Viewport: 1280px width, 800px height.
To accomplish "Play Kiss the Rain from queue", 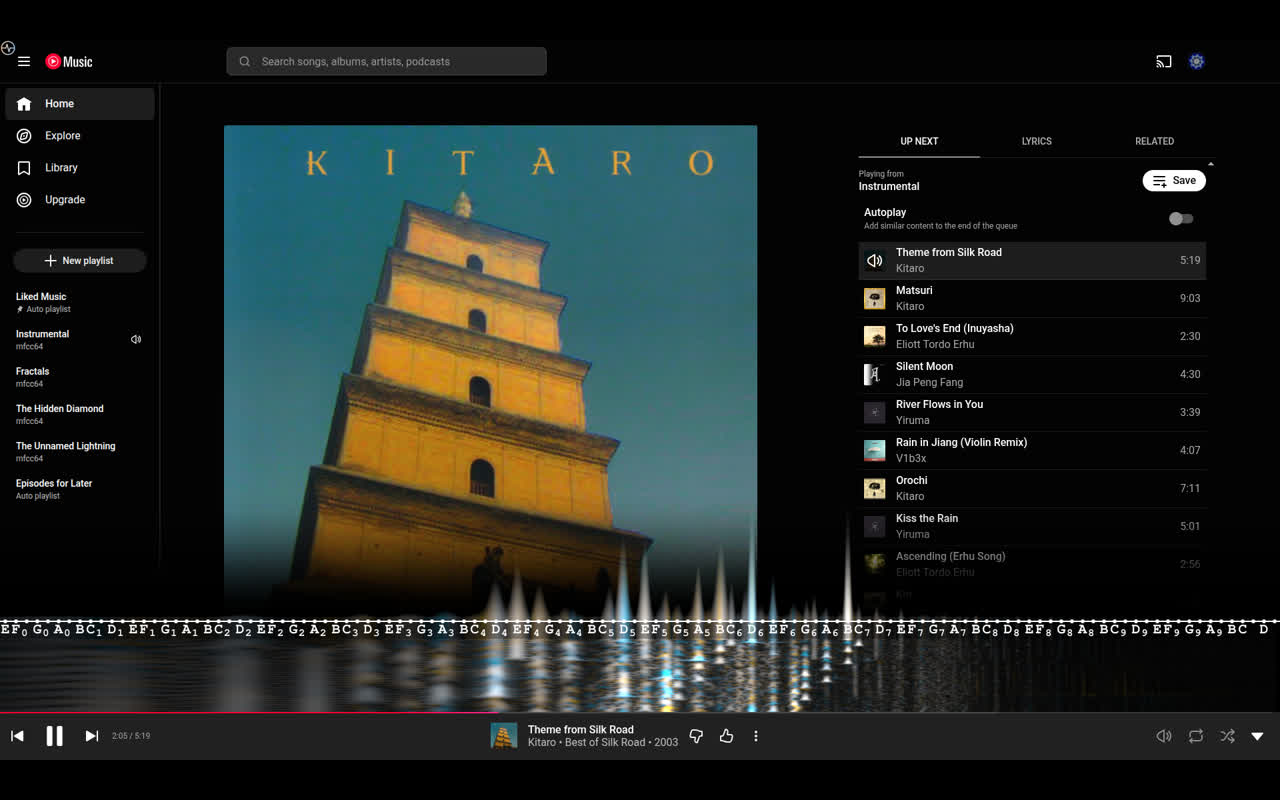I will click(x=1032, y=526).
